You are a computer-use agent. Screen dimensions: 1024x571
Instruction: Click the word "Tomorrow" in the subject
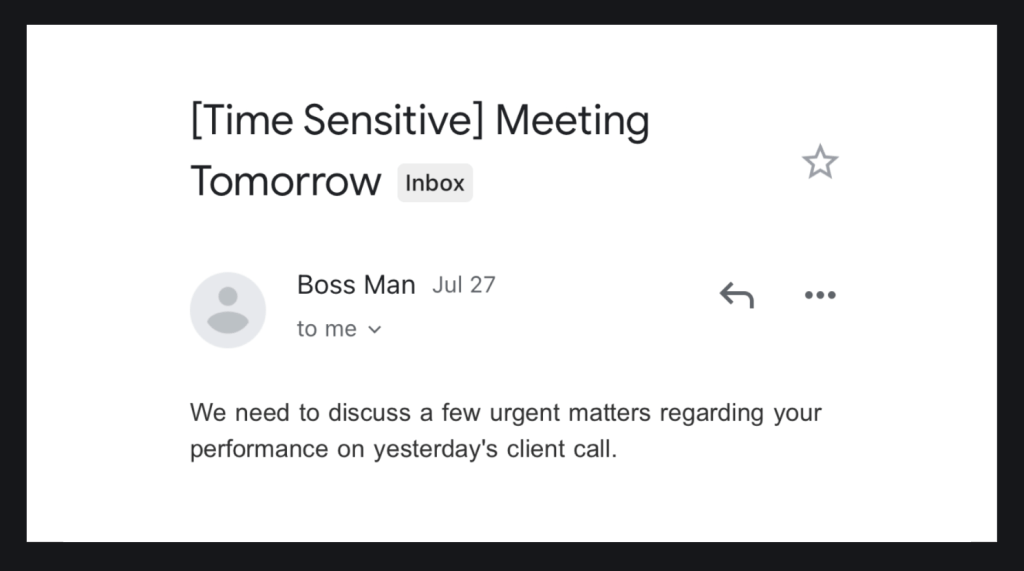tap(286, 182)
